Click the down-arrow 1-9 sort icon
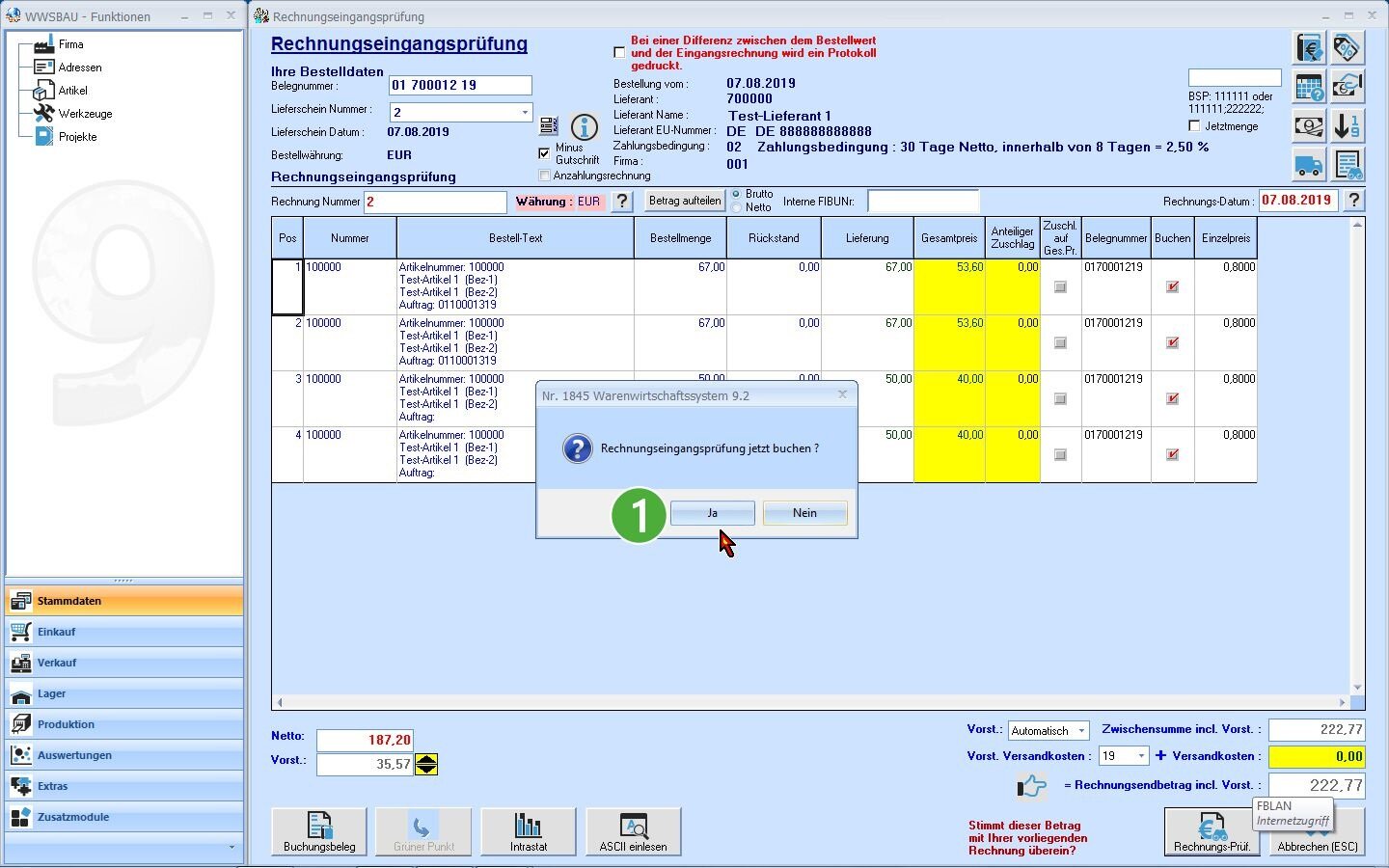This screenshot has width=1389, height=868. (1347, 125)
